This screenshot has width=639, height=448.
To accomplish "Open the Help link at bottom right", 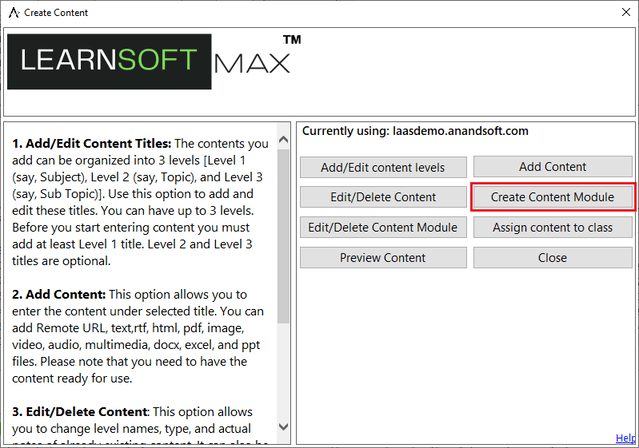I will (x=626, y=438).
